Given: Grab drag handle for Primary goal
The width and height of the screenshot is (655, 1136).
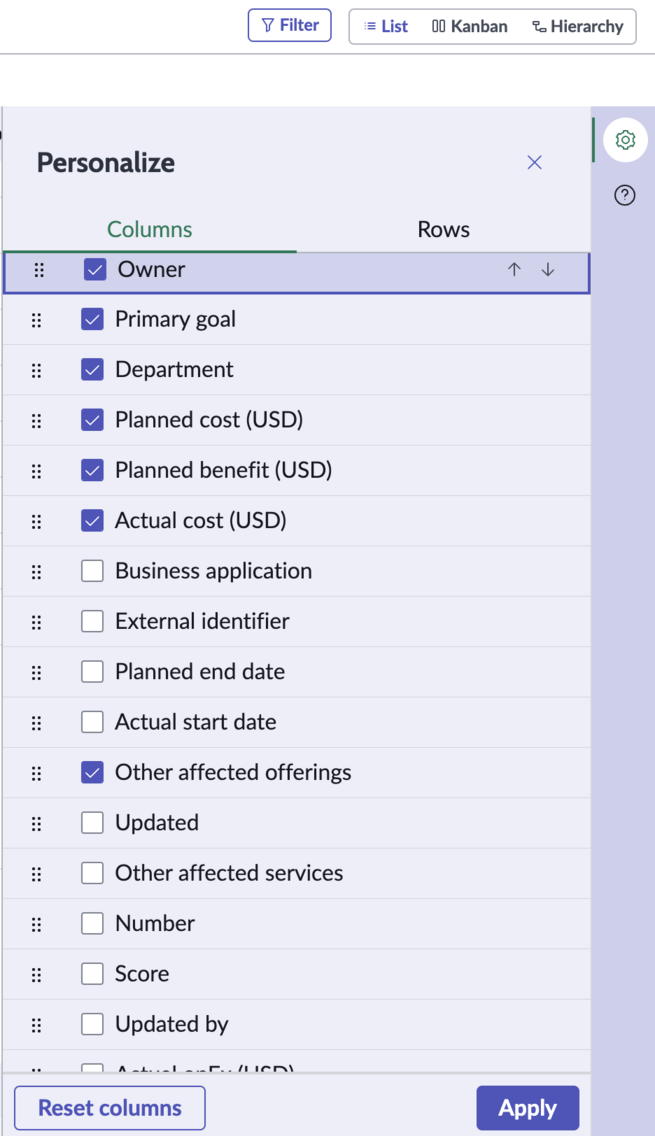Looking at the screenshot, I should [37, 320].
